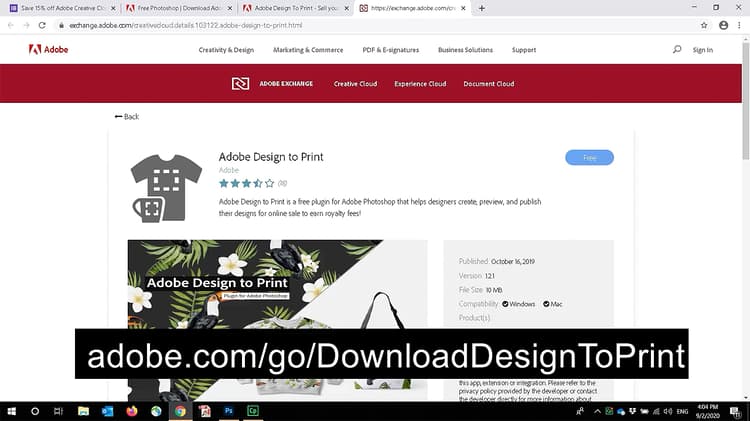
Task: Select Experience Cloud in red bar
Action: pos(420,84)
